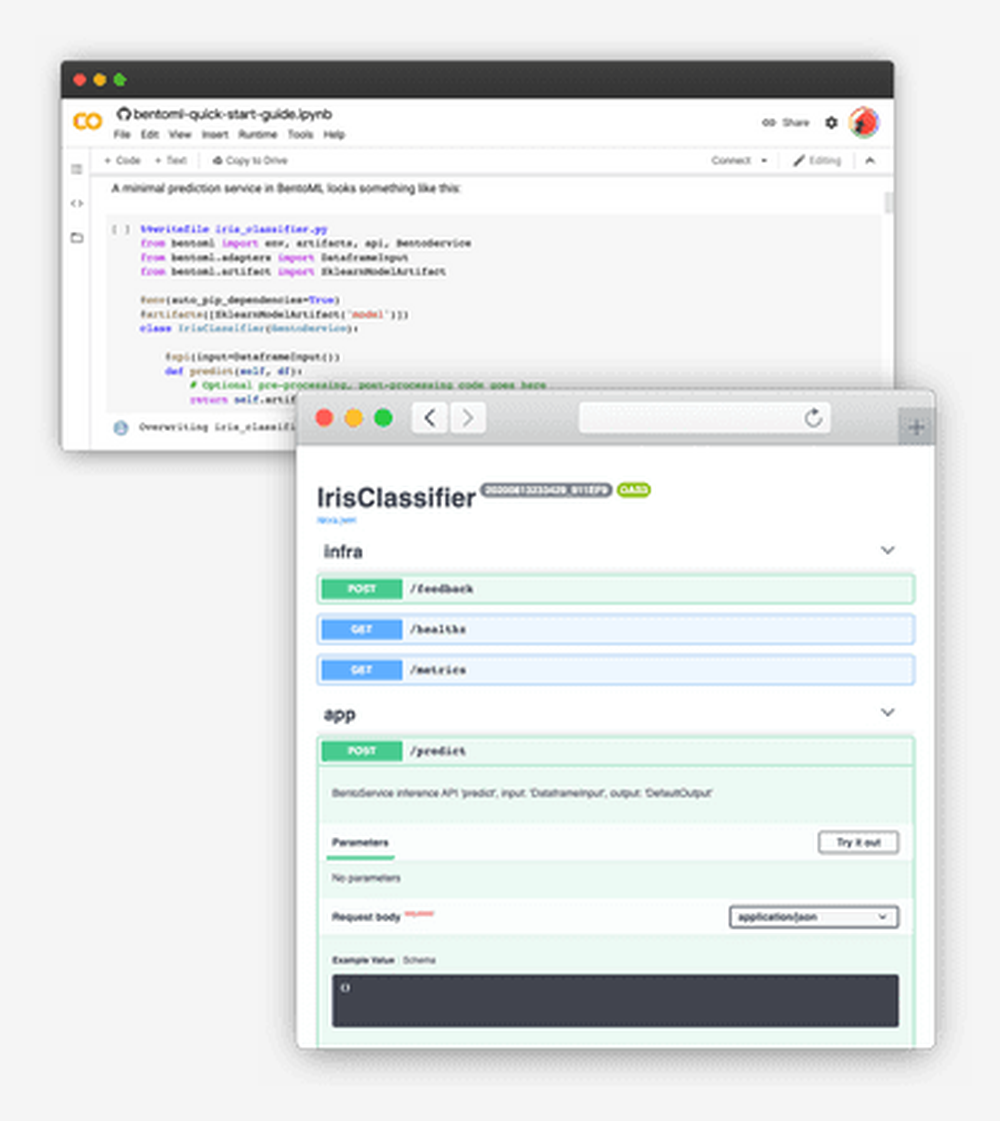Click the browser forward arrow button
This screenshot has height=1121, width=1000.
click(x=467, y=418)
